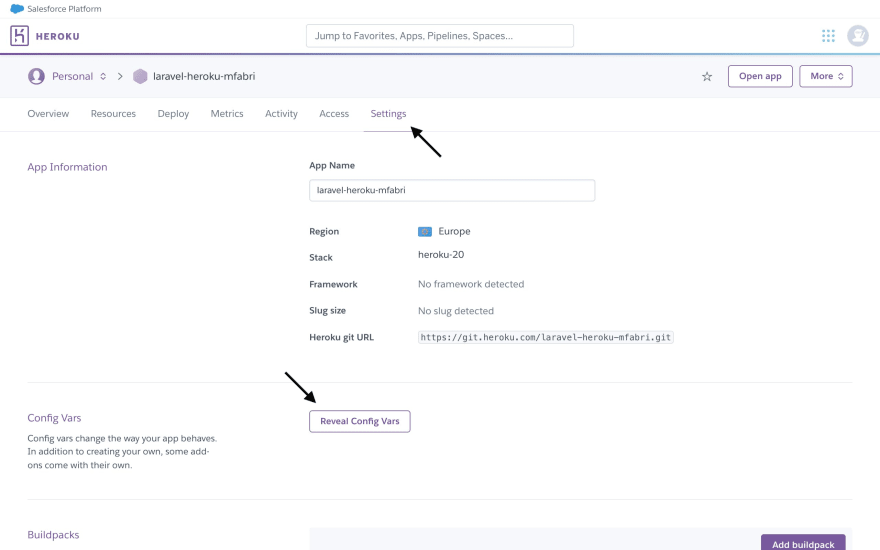Switch to the Activity tab
880x550 pixels.
pos(281,113)
